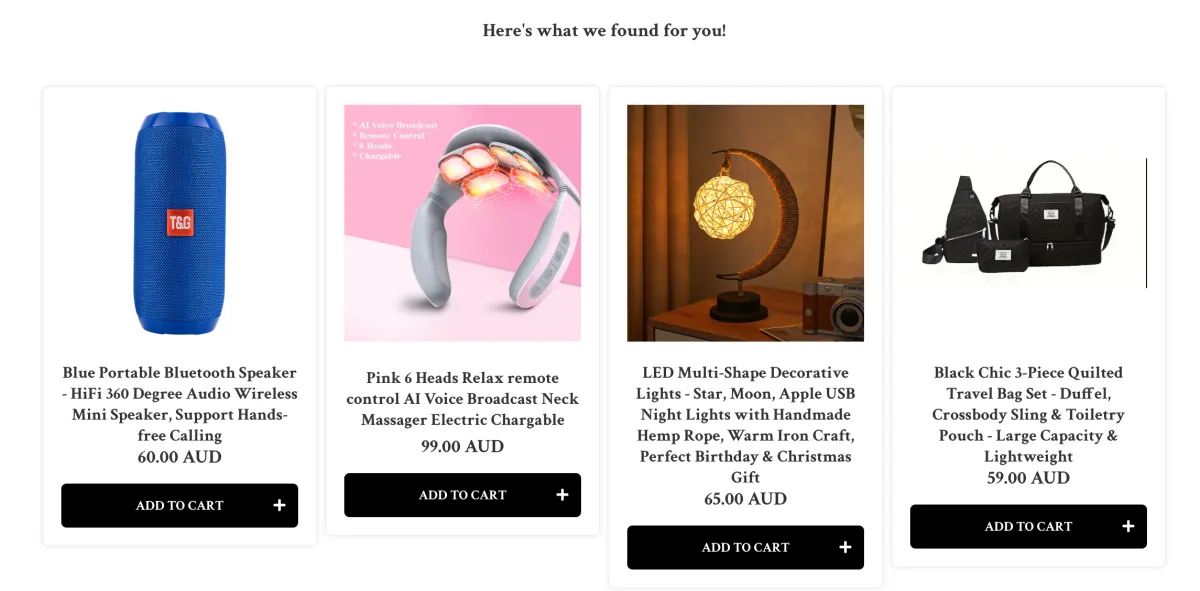Open Pink 6 Heads Relax Neck Massager title
The width and height of the screenshot is (1200, 591).
[x=462, y=399]
